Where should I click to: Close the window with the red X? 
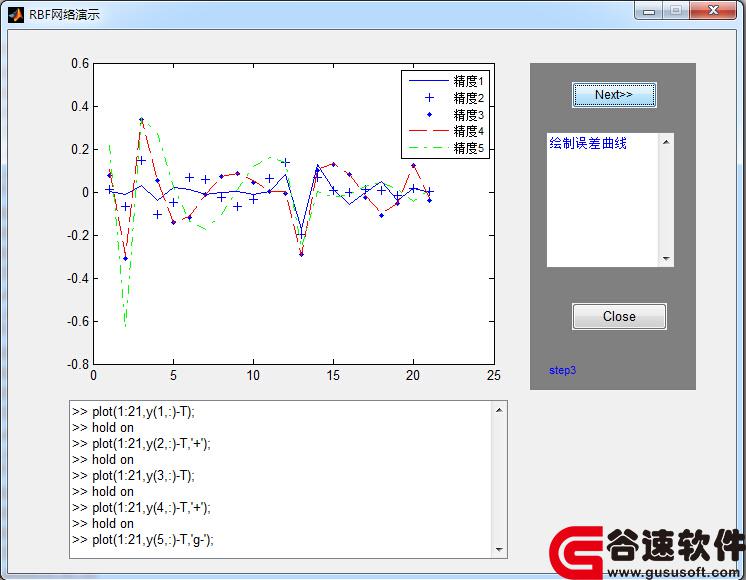pos(713,10)
